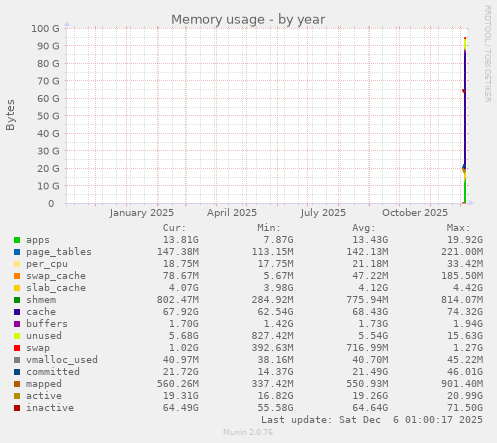
Task: Click the stacked data spike in the graph
Action: pyautogui.click(x=464, y=120)
